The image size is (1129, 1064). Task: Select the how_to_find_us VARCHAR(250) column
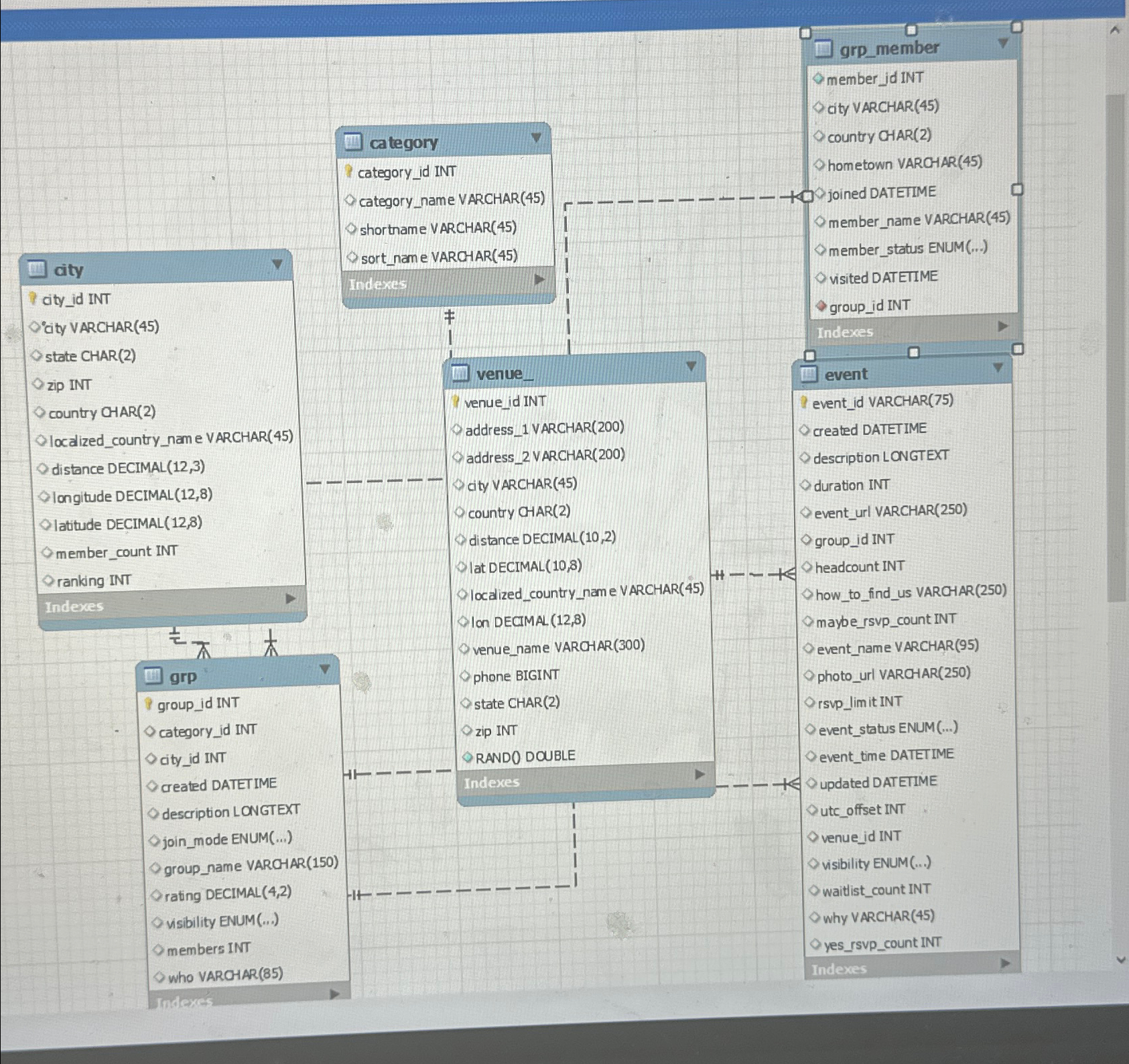pos(911,592)
